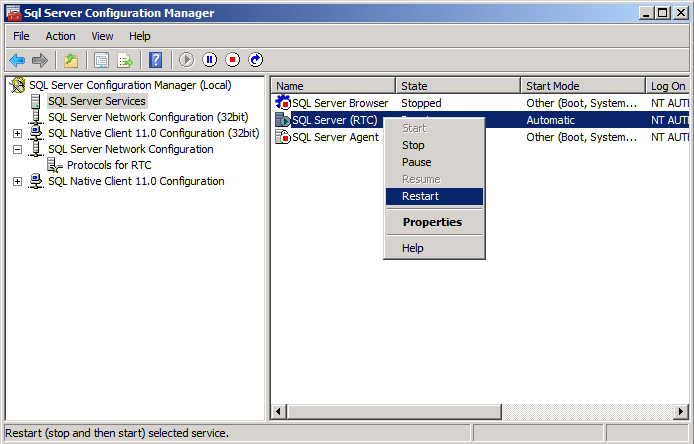Click the blue Help question mark icon
The width and height of the screenshot is (694, 444).
[x=155, y=60]
